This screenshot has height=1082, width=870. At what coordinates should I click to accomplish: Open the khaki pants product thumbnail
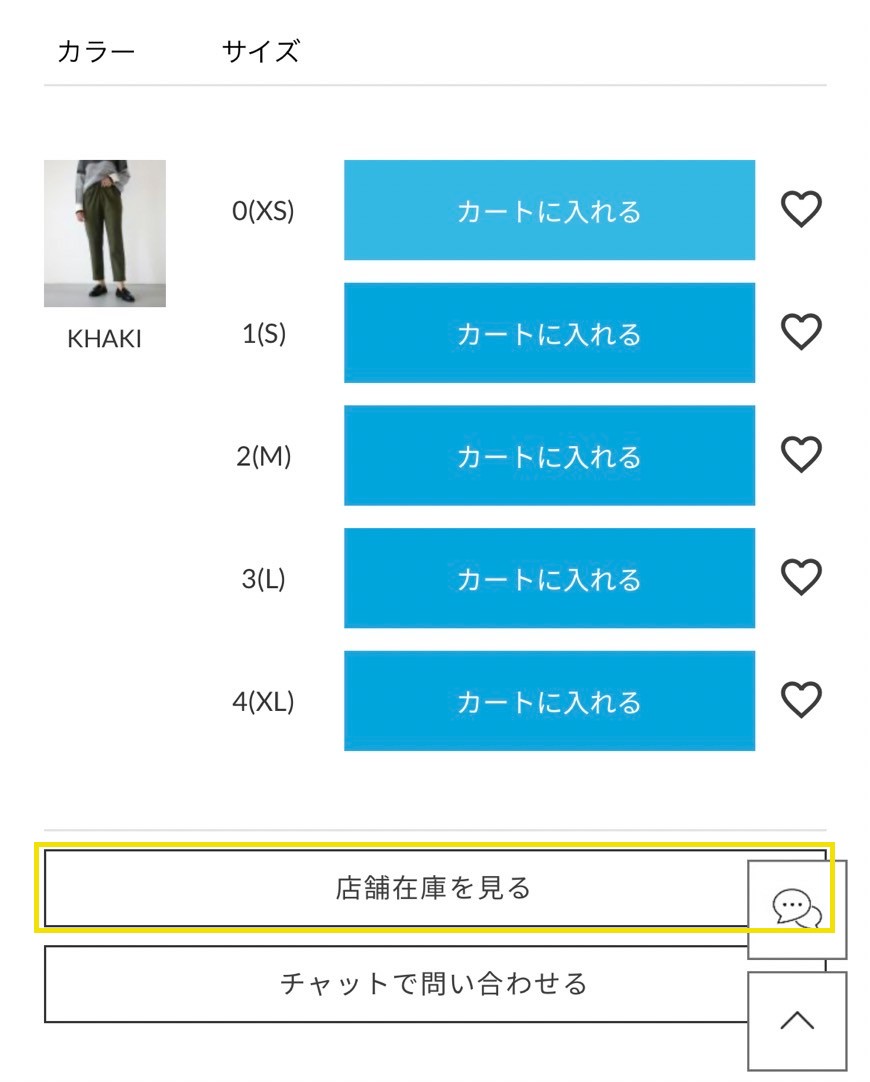(105, 233)
